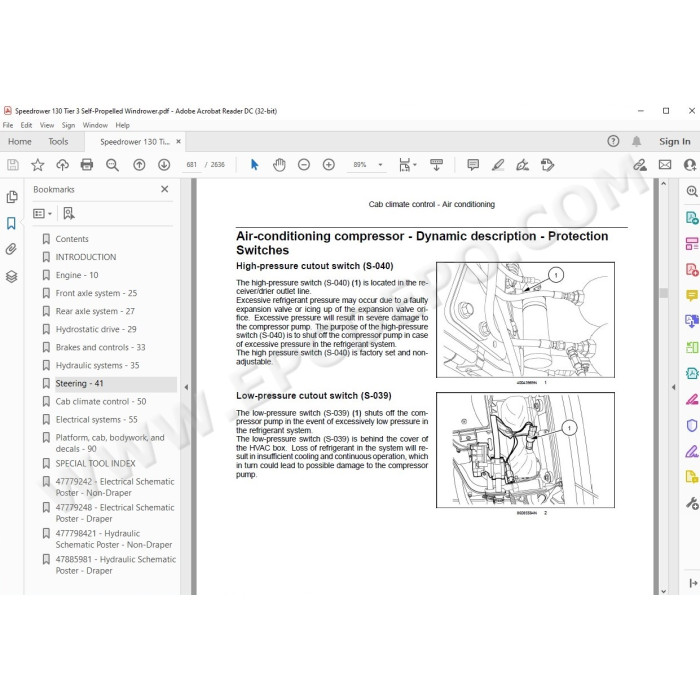Open the Find text search tool
Image resolution: width=700 pixels, height=700 pixels.
(x=112, y=165)
